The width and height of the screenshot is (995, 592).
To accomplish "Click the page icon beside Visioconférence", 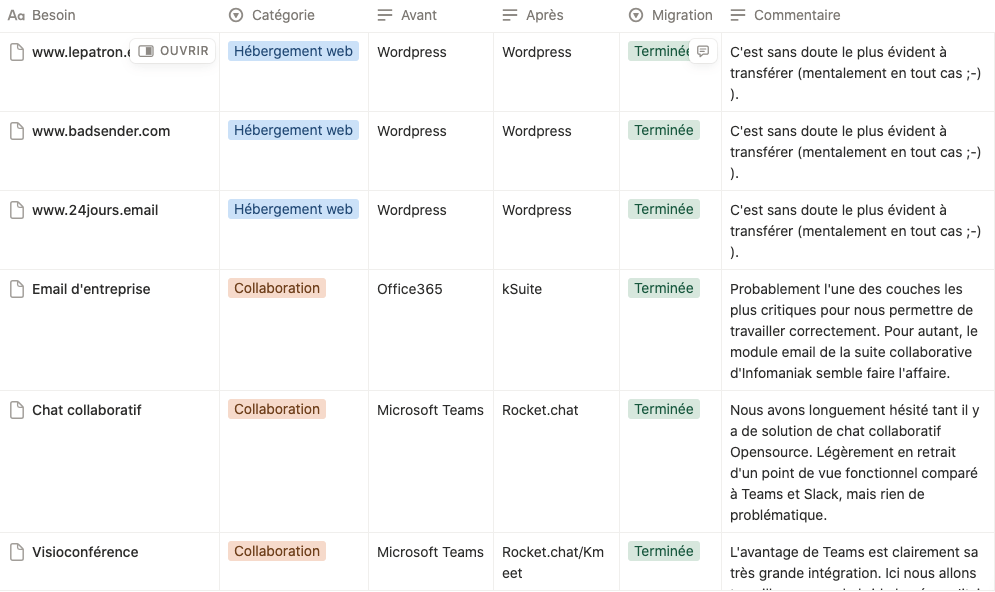I will pyautogui.click(x=16, y=552).
